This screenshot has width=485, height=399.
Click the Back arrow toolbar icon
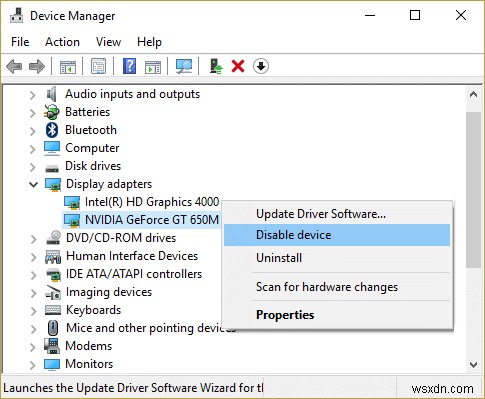click(14, 66)
